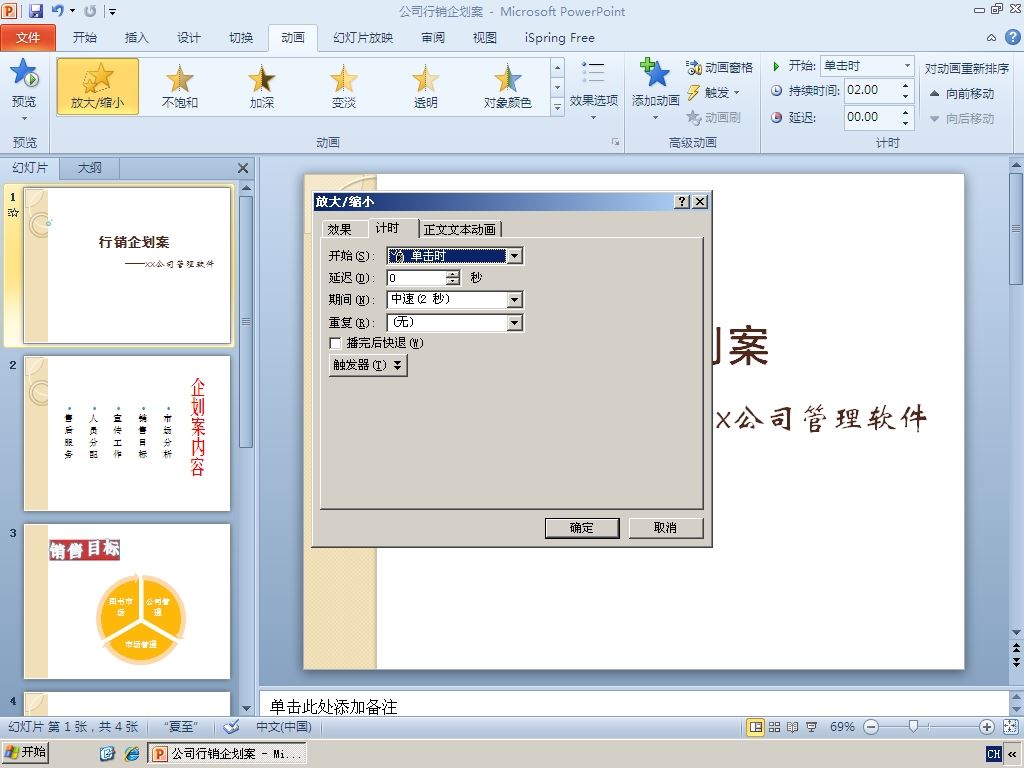Toggle Rewind when done playing (播完后快退) checkbox
Image resolution: width=1024 pixels, height=768 pixels.
pos(336,343)
